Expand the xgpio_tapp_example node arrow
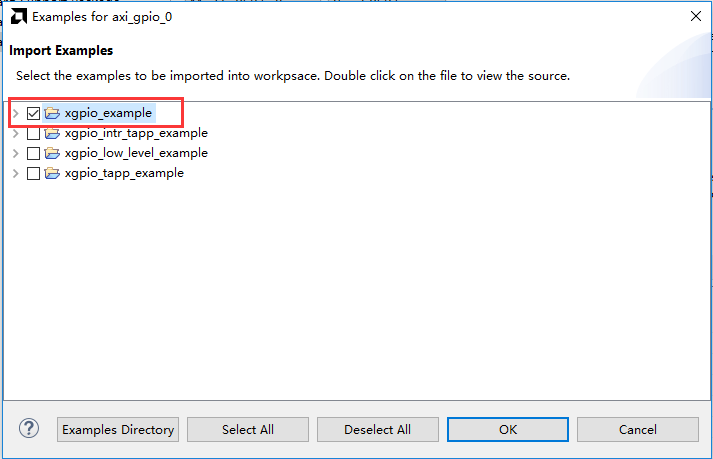The width and height of the screenshot is (713, 459). [x=15, y=173]
